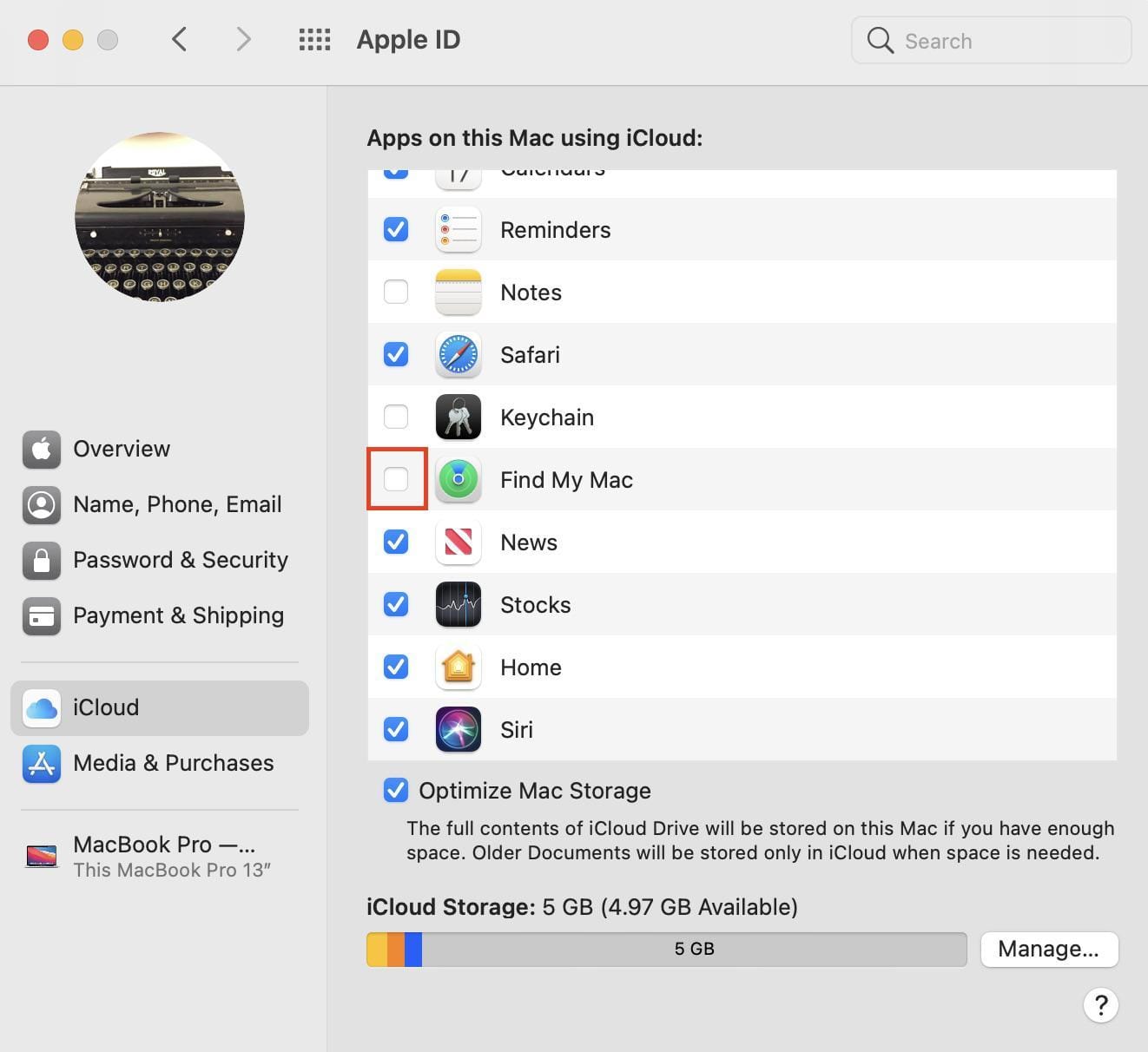
Task: Click the Keychain keys icon
Action: pos(459,418)
